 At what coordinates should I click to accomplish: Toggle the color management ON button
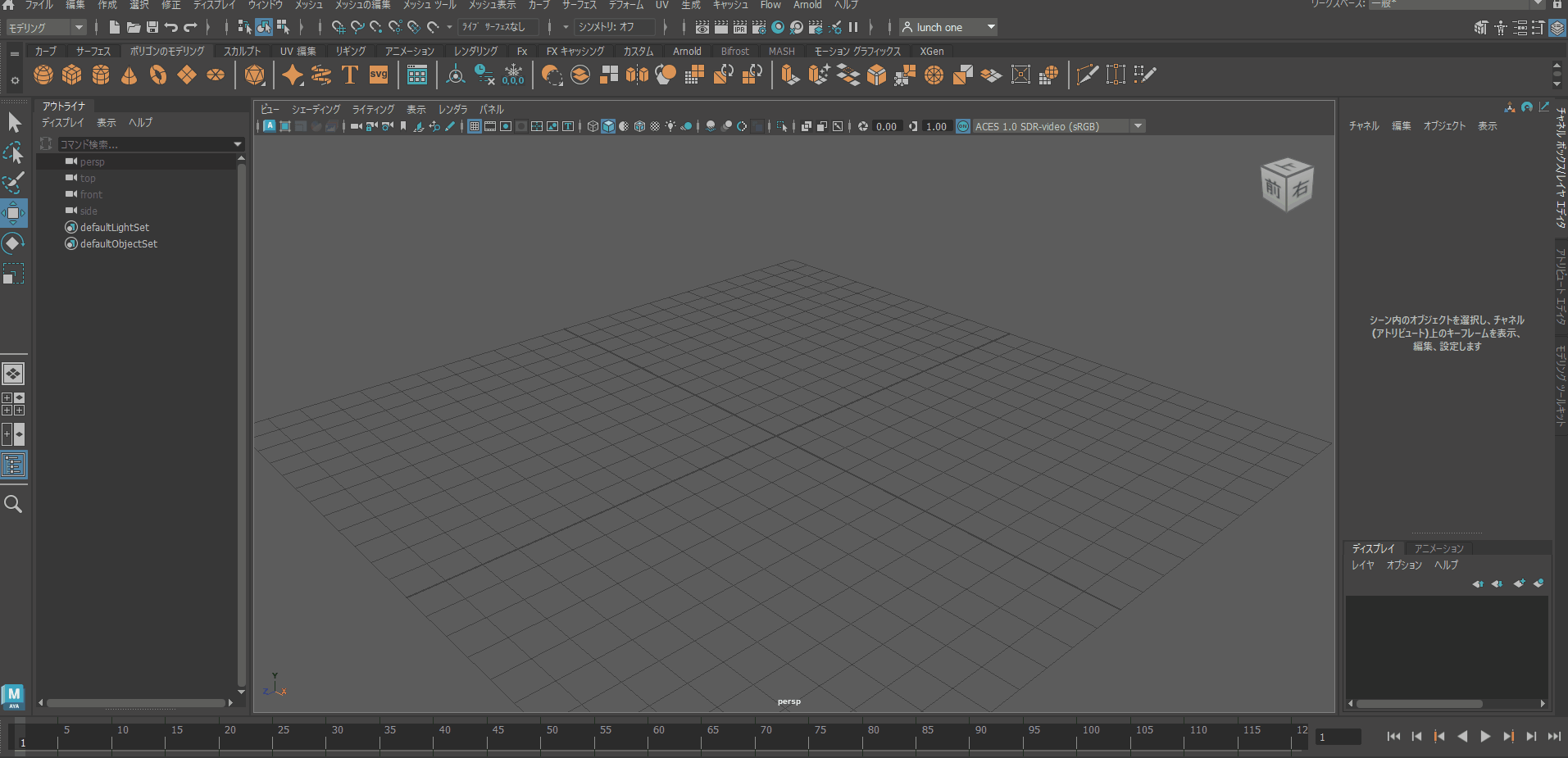963,126
